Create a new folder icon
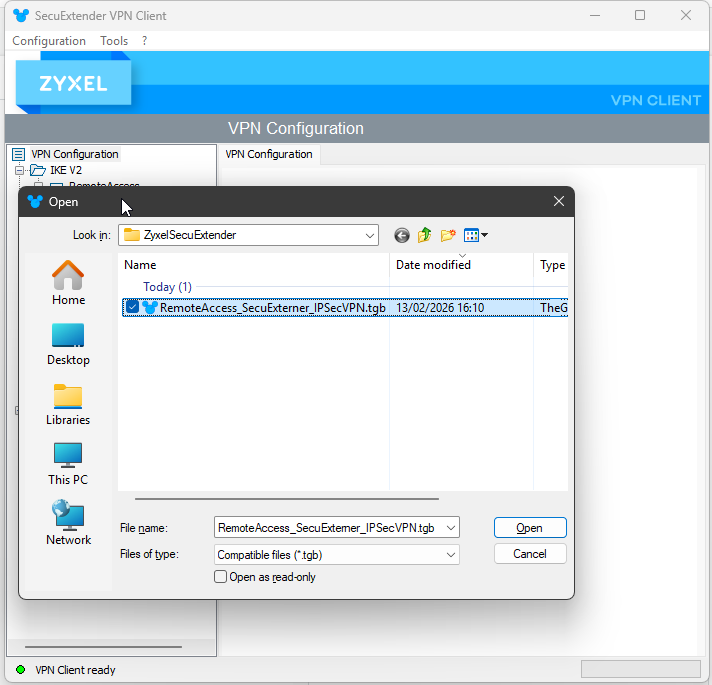This screenshot has height=685, width=712. coord(448,236)
